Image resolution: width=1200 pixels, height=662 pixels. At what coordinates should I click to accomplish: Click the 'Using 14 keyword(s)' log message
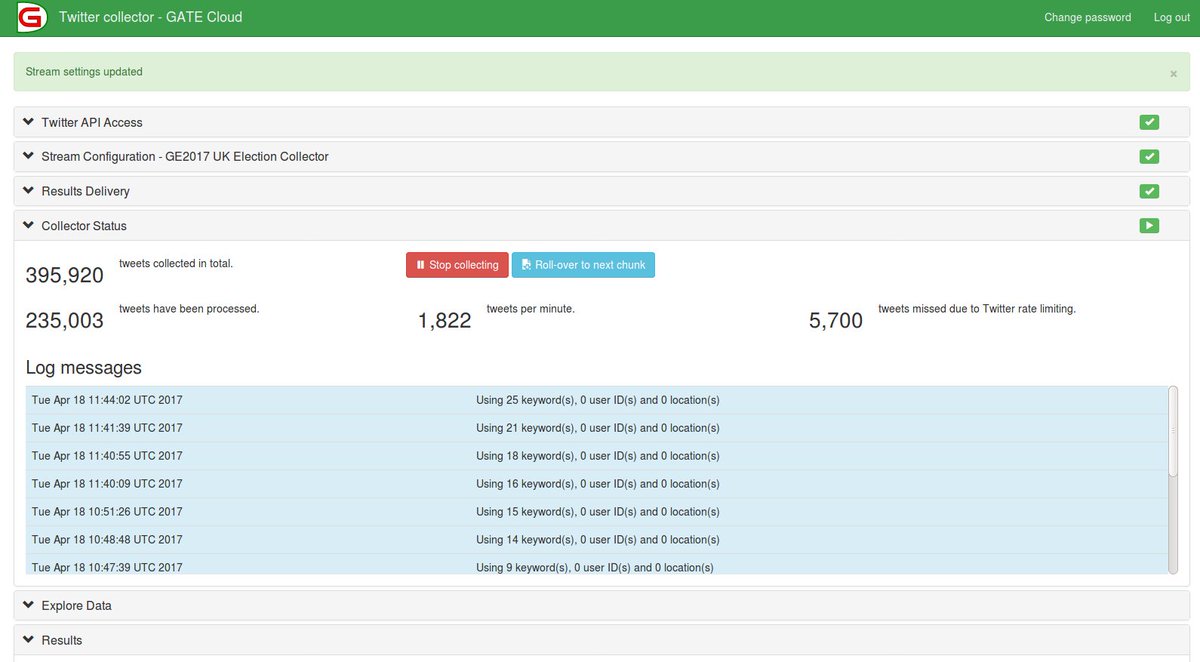(598, 540)
